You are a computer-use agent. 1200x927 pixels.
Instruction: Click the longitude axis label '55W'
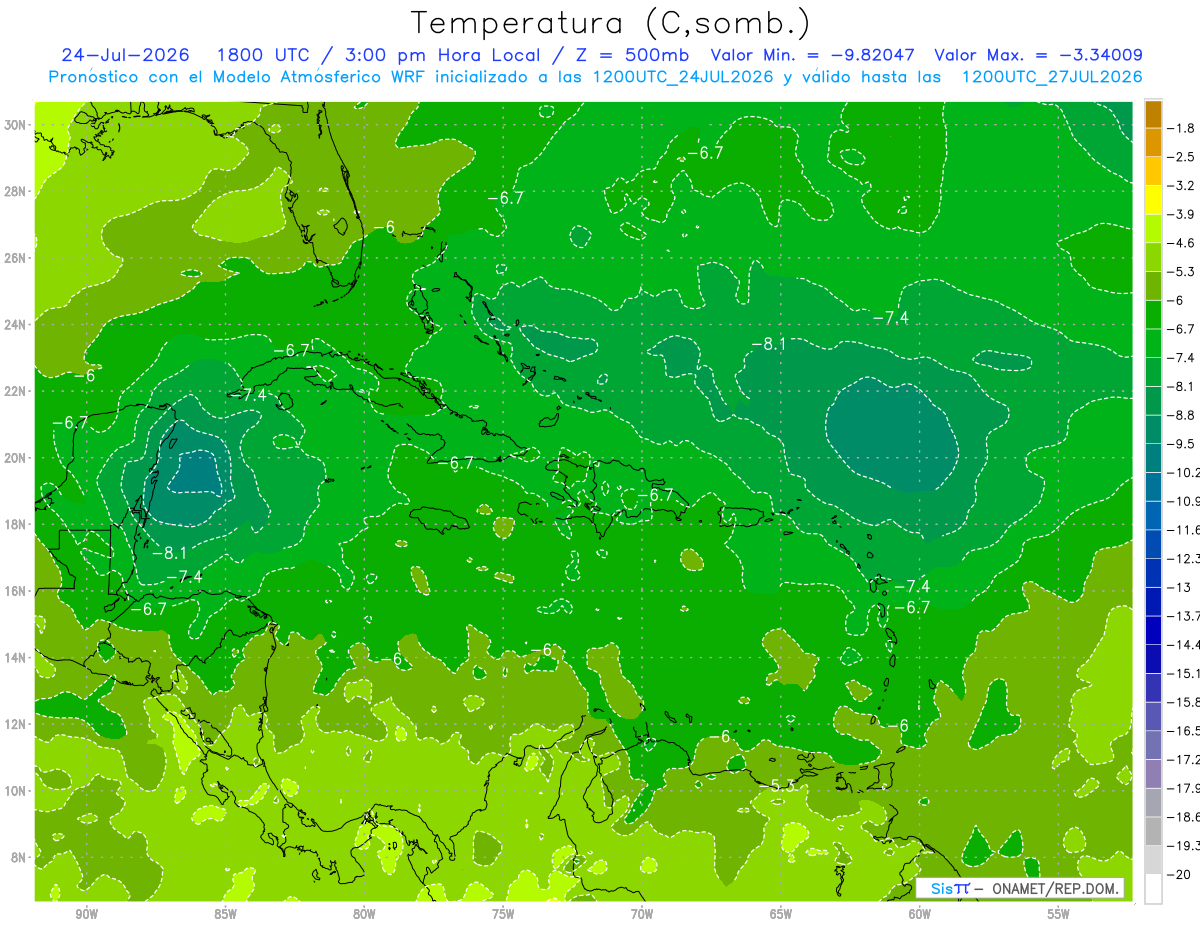coord(1059,914)
